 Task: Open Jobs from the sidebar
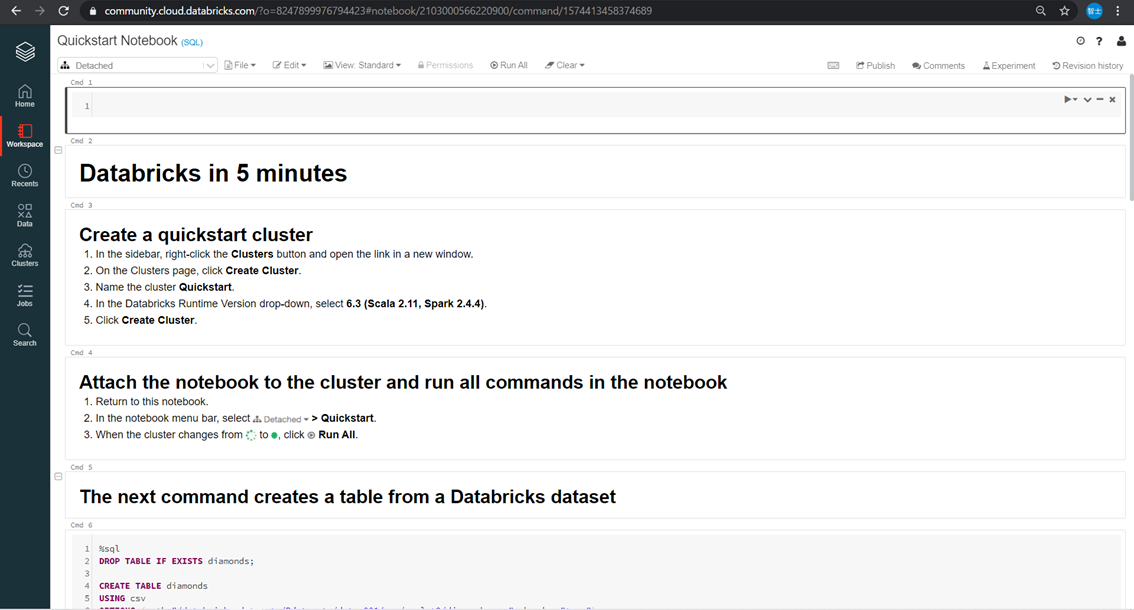pyautogui.click(x=25, y=295)
